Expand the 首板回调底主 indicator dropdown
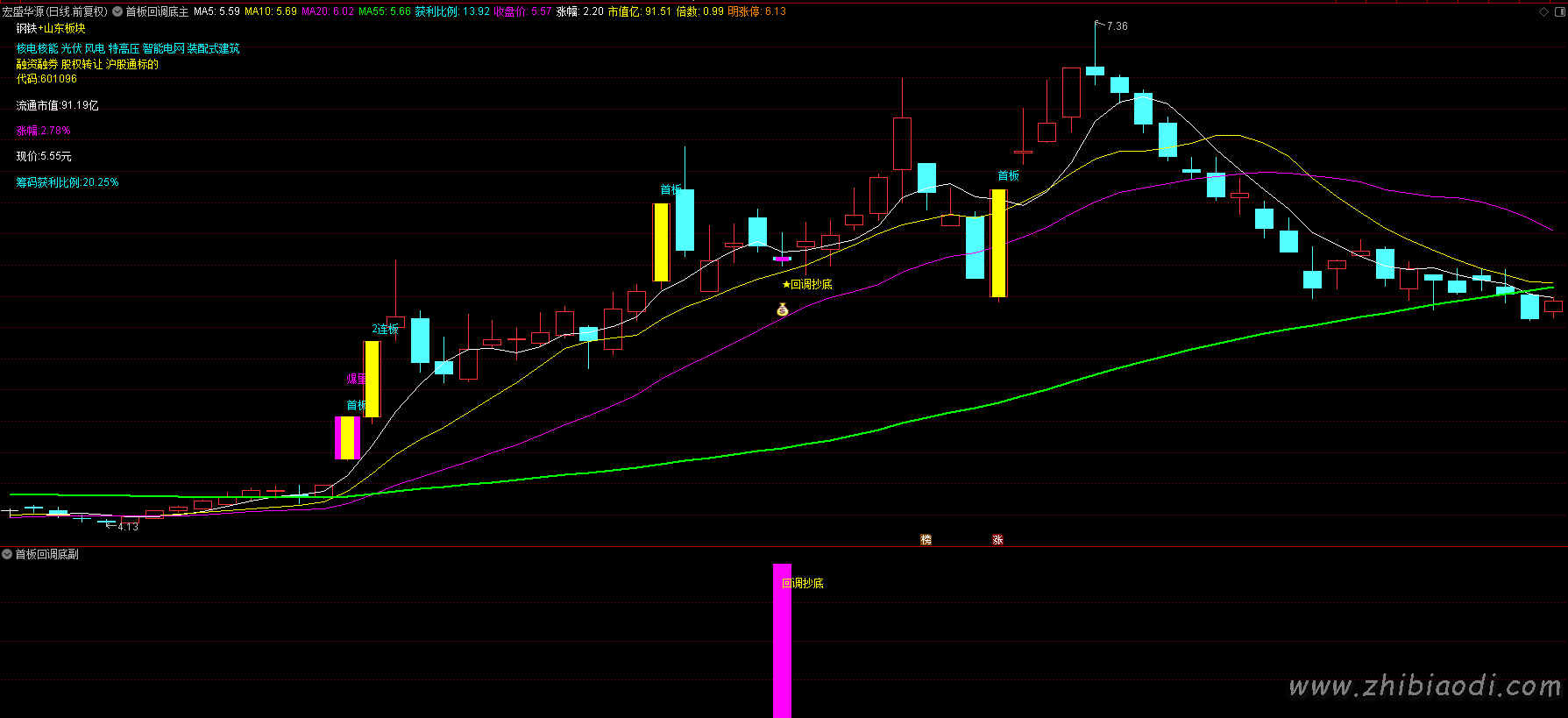This screenshot has width=1568, height=718. point(117,11)
